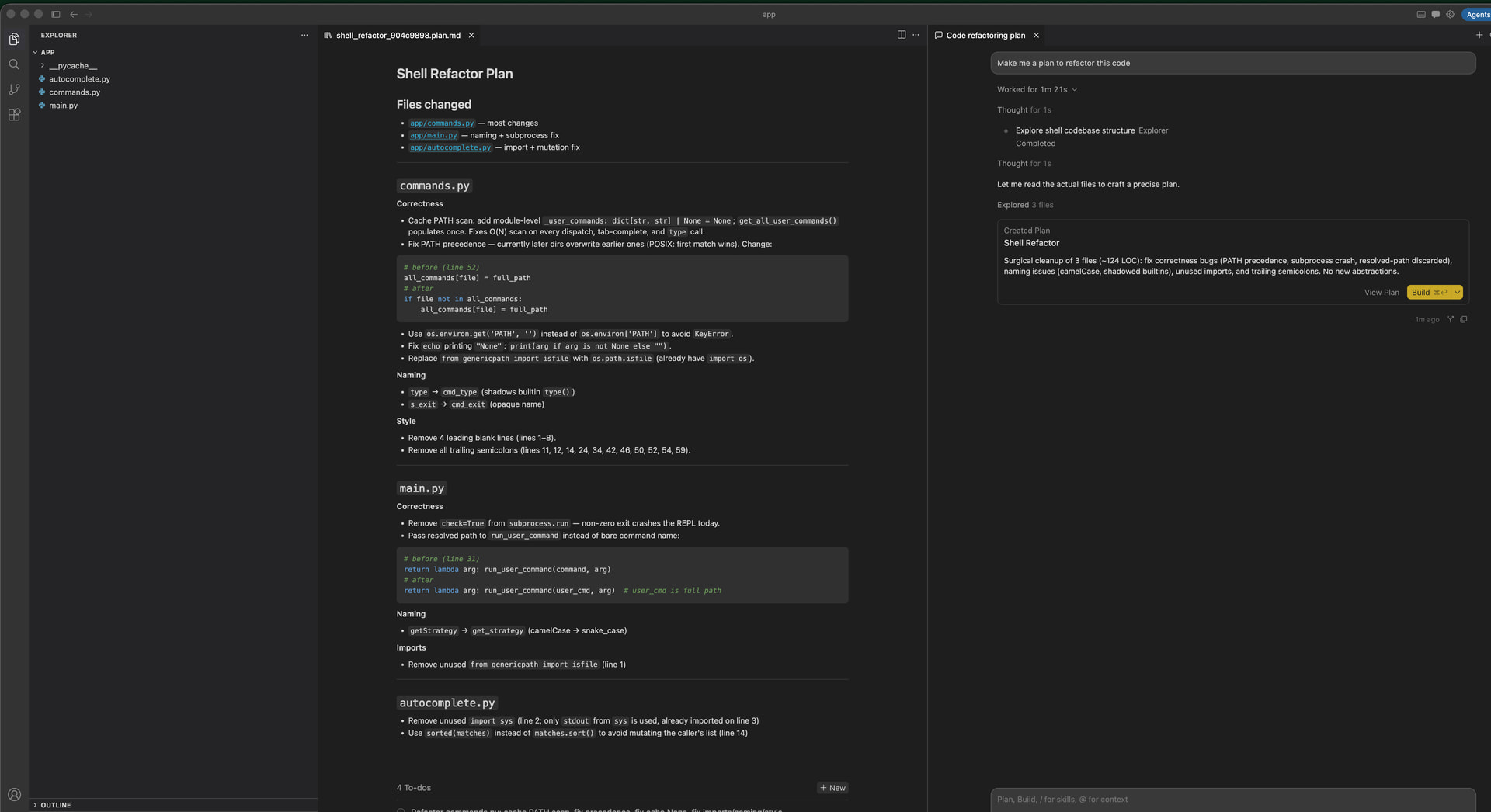Open the account menu in activity bar
Viewport: 1491px width, 812px height.
click(14, 794)
